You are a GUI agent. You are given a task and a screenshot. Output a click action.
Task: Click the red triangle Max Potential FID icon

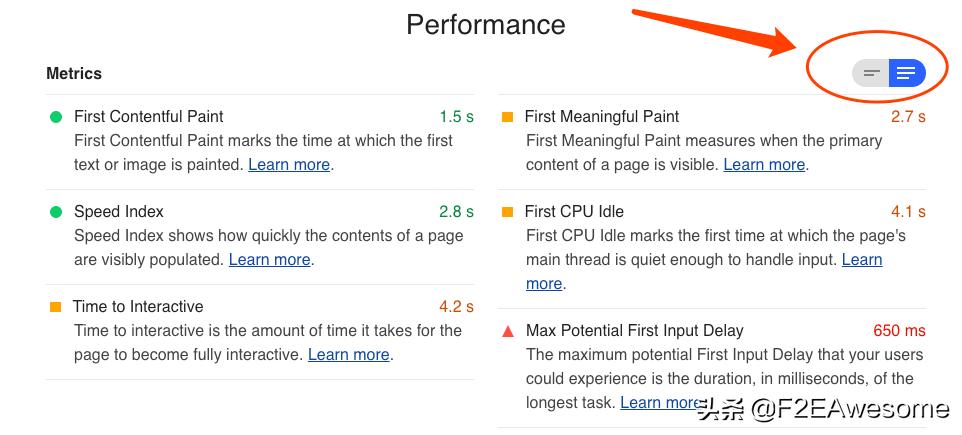(507, 331)
